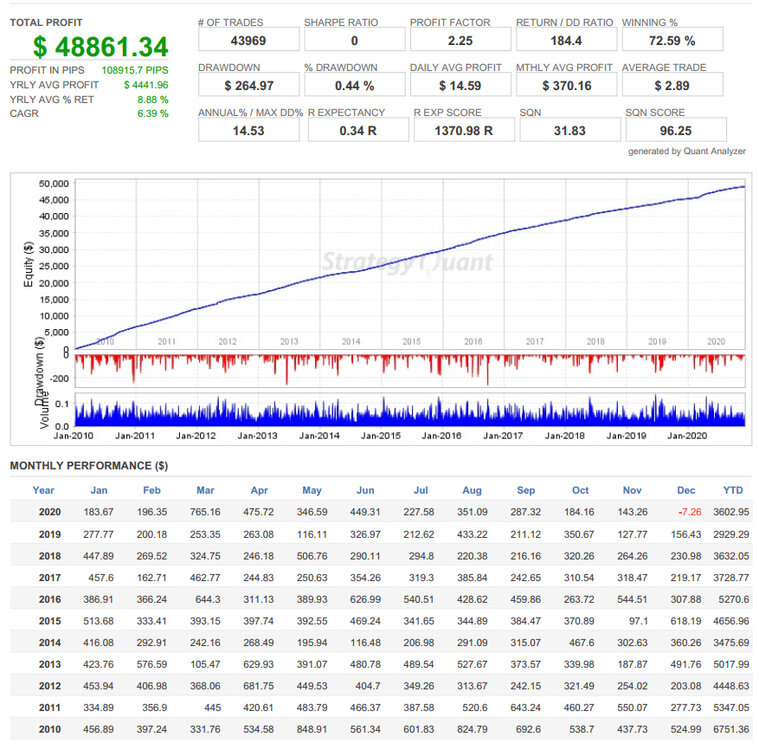
Task: Select the 2017 year row label
Action: click(50, 578)
